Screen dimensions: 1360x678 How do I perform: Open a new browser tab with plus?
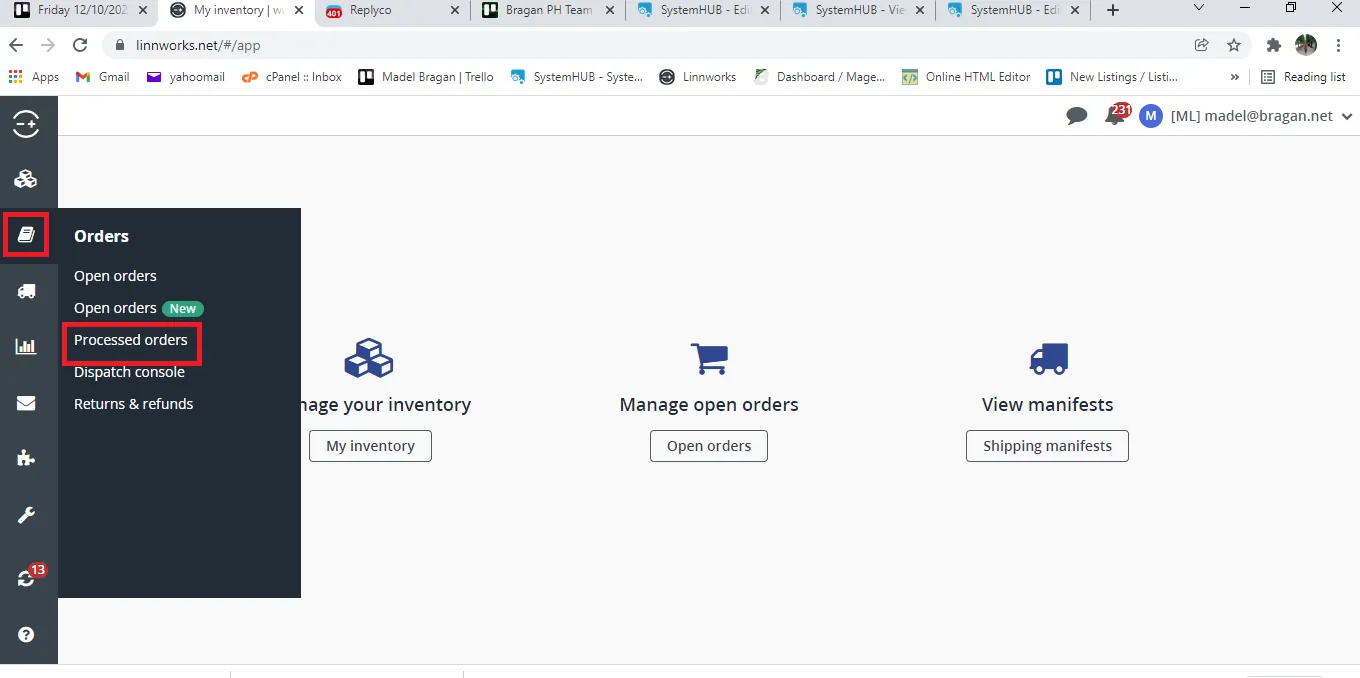click(x=1113, y=10)
